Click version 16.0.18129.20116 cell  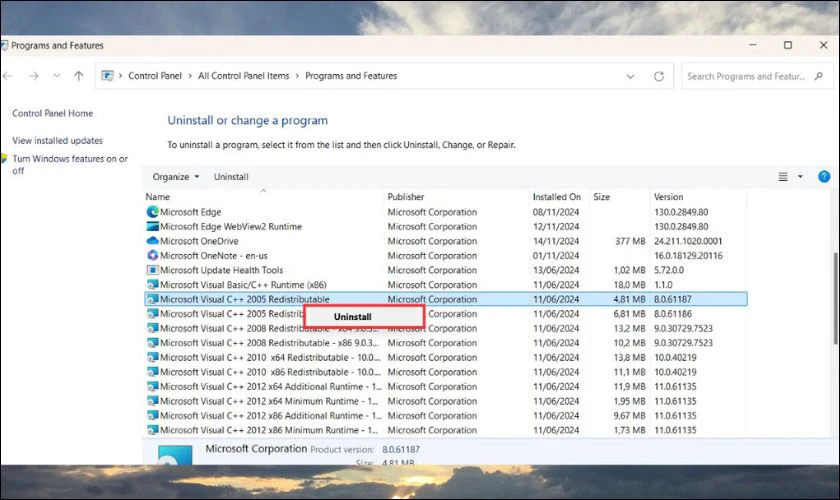[688, 255]
